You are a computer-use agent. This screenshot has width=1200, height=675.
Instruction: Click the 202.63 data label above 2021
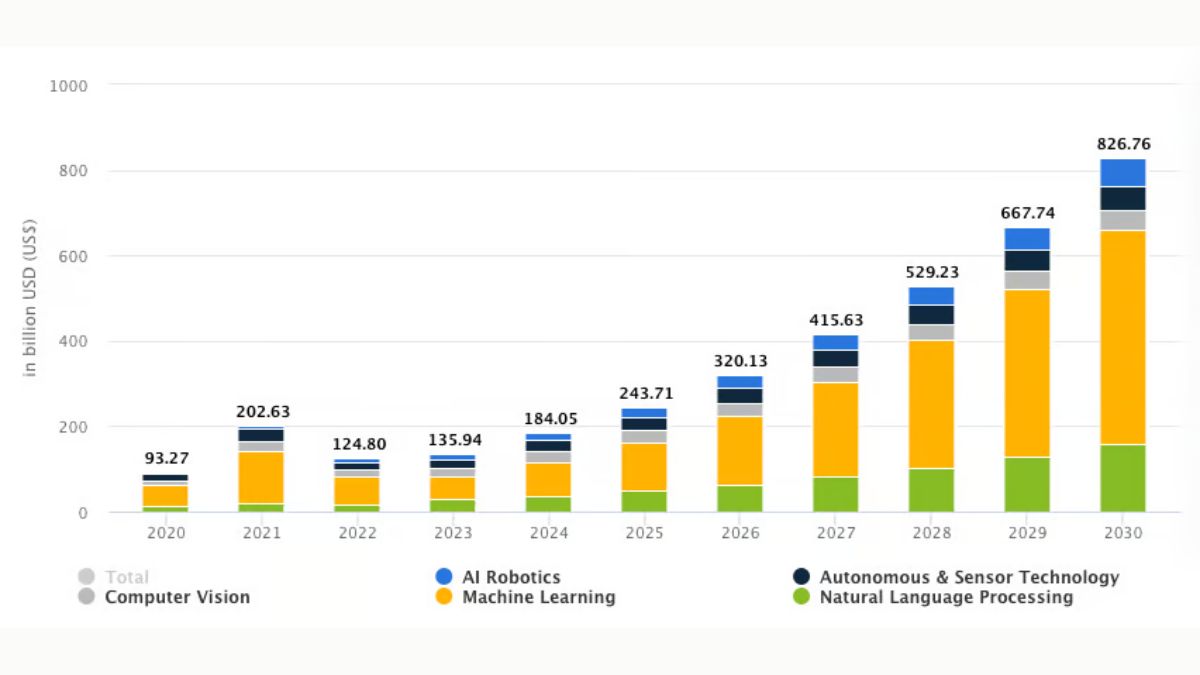261,412
